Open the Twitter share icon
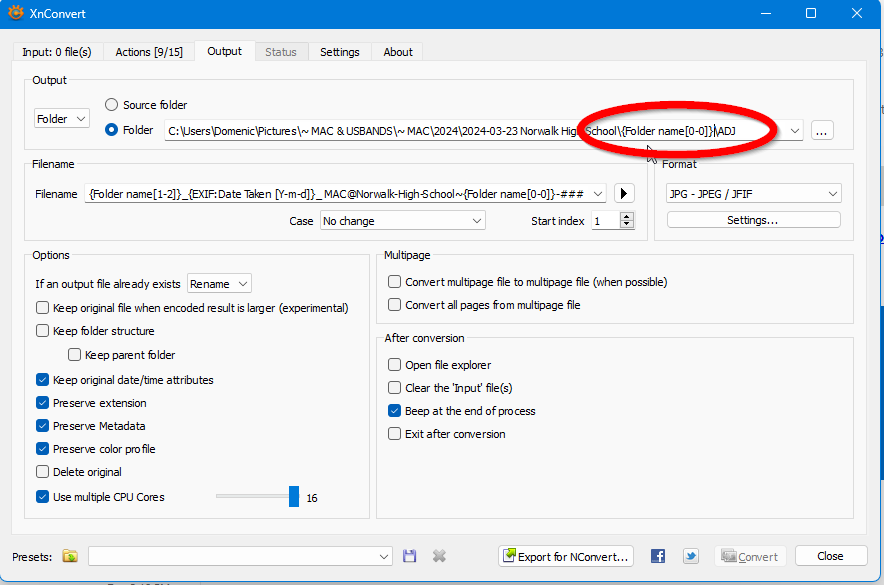Viewport: 884px width, 585px height. click(x=691, y=556)
